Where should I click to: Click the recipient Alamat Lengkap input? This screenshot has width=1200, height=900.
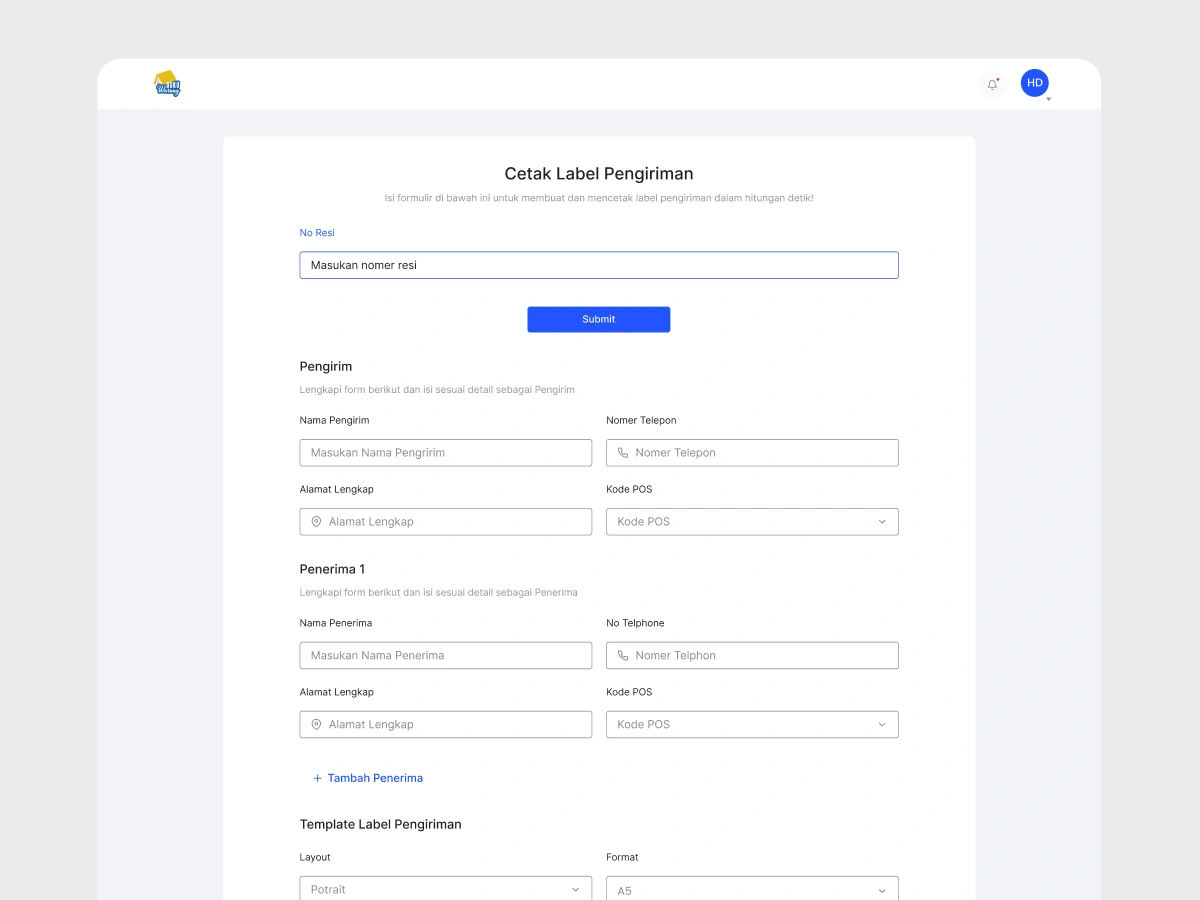click(457, 725)
